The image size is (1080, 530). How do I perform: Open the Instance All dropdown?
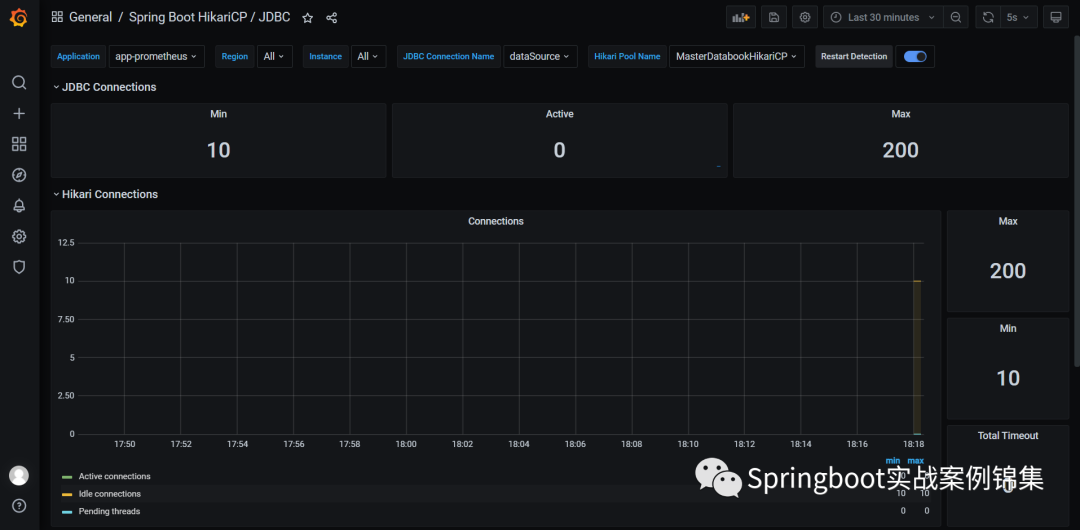pos(368,57)
